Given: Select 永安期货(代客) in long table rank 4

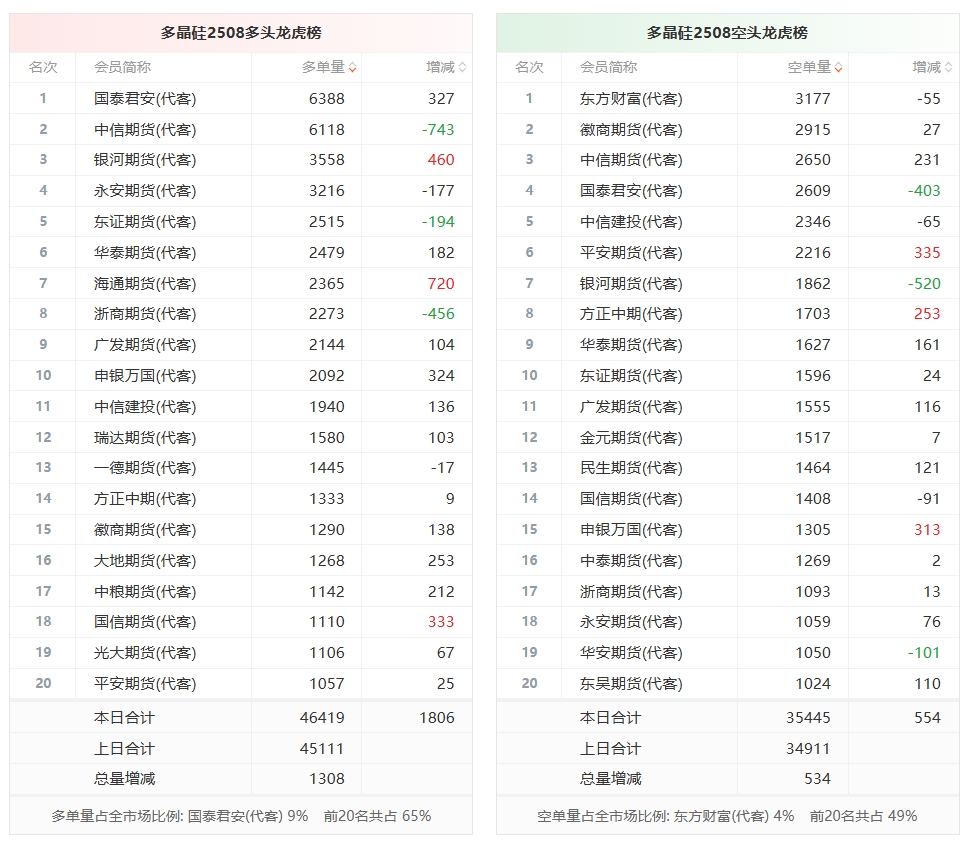Looking at the screenshot, I should (x=145, y=191).
